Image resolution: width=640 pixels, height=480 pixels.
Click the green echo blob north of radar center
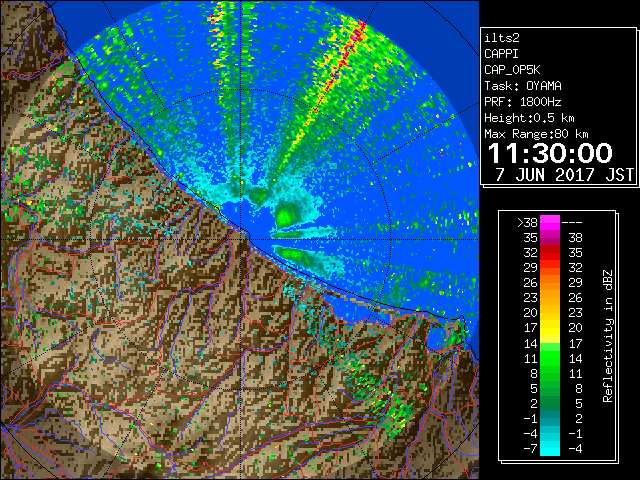[287, 215]
